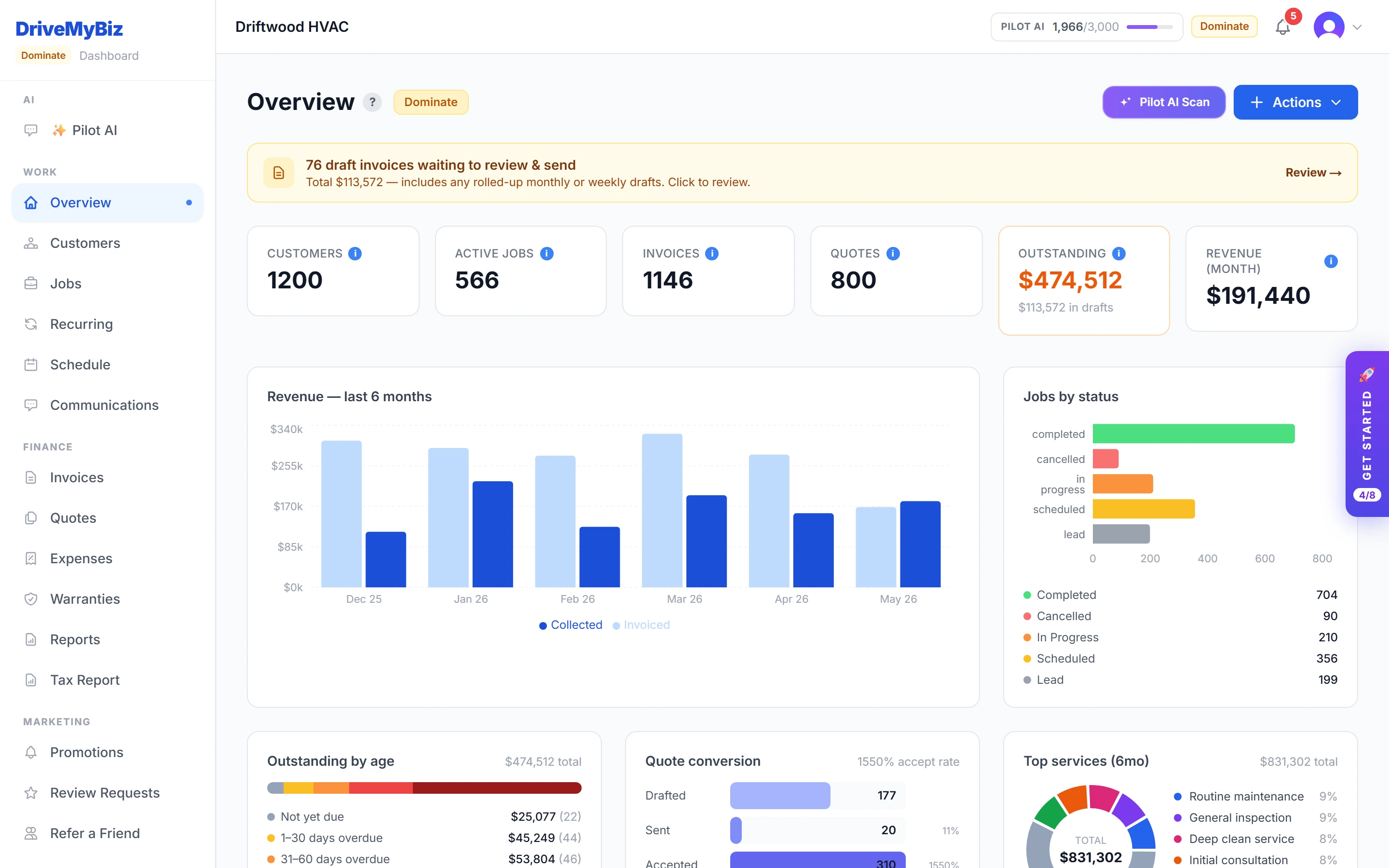Click the Driftwood HVAC business name
The height and width of the screenshot is (868, 1389).
point(292,27)
